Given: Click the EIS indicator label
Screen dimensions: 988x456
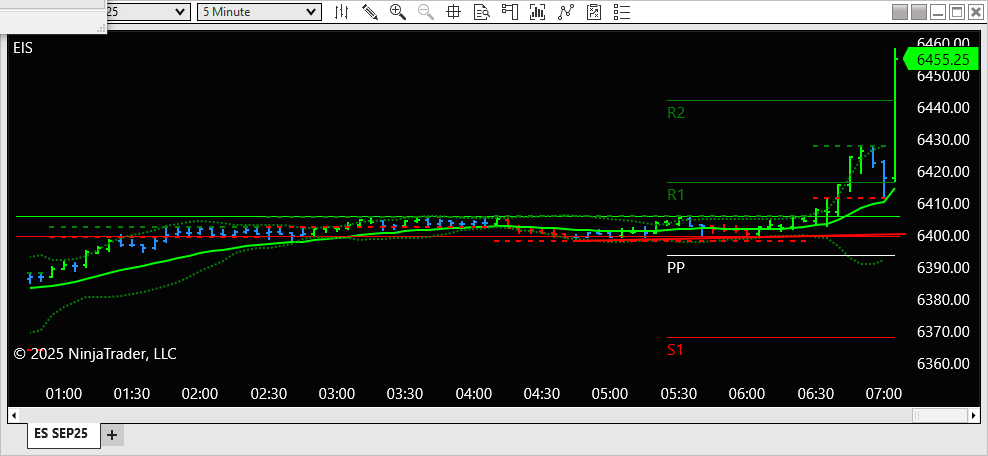Looking at the screenshot, I should coord(23,48).
